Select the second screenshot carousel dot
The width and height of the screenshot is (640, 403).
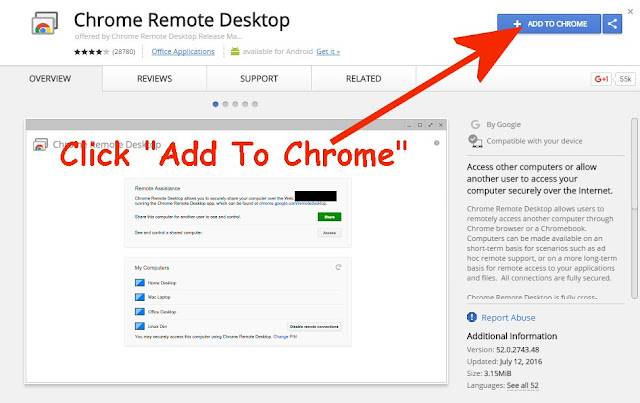225,104
